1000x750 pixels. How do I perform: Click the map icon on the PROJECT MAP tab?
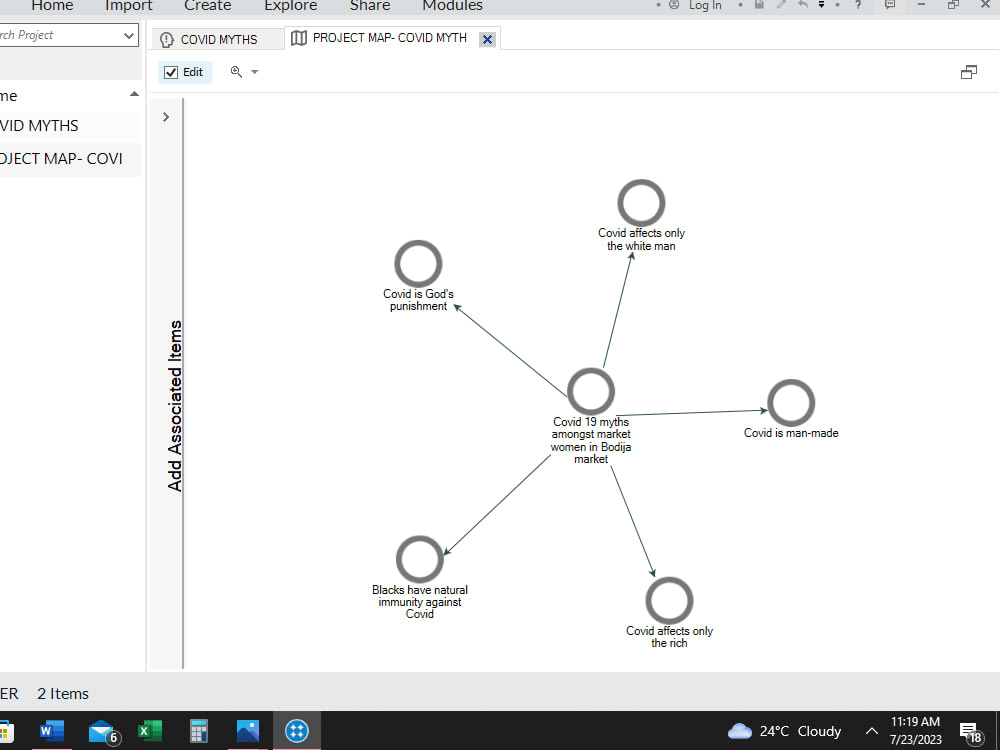pyautogui.click(x=299, y=38)
